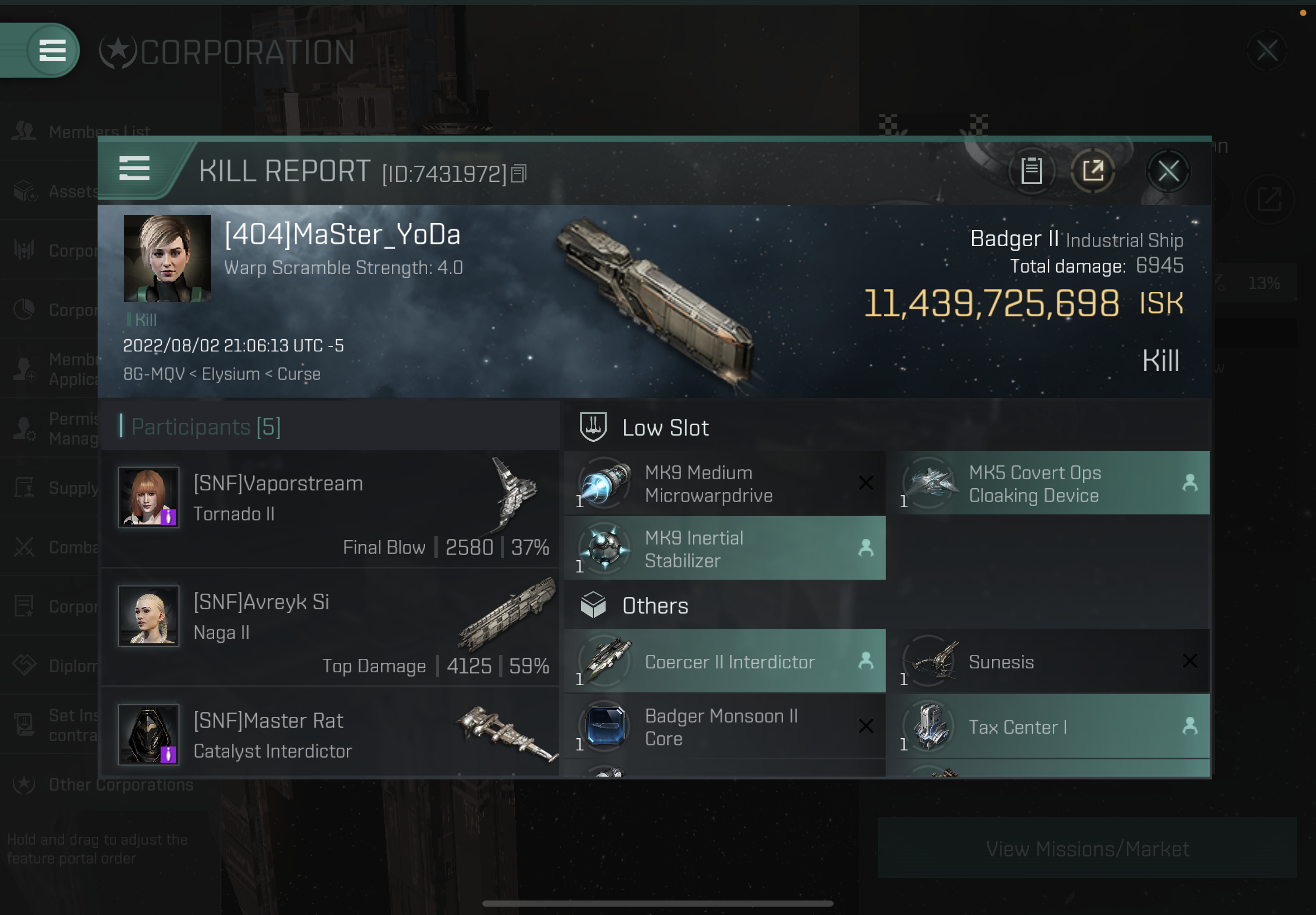Expand the Others section
The width and height of the screenshot is (1316, 915).
(655, 606)
